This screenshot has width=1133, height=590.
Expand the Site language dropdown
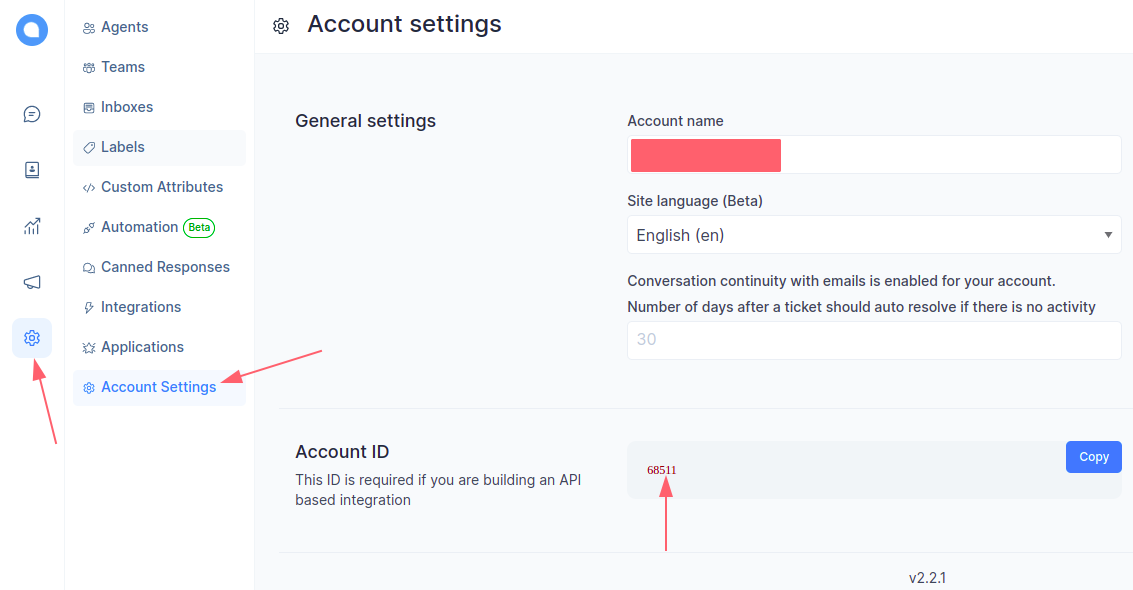pyautogui.click(x=873, y=235)
